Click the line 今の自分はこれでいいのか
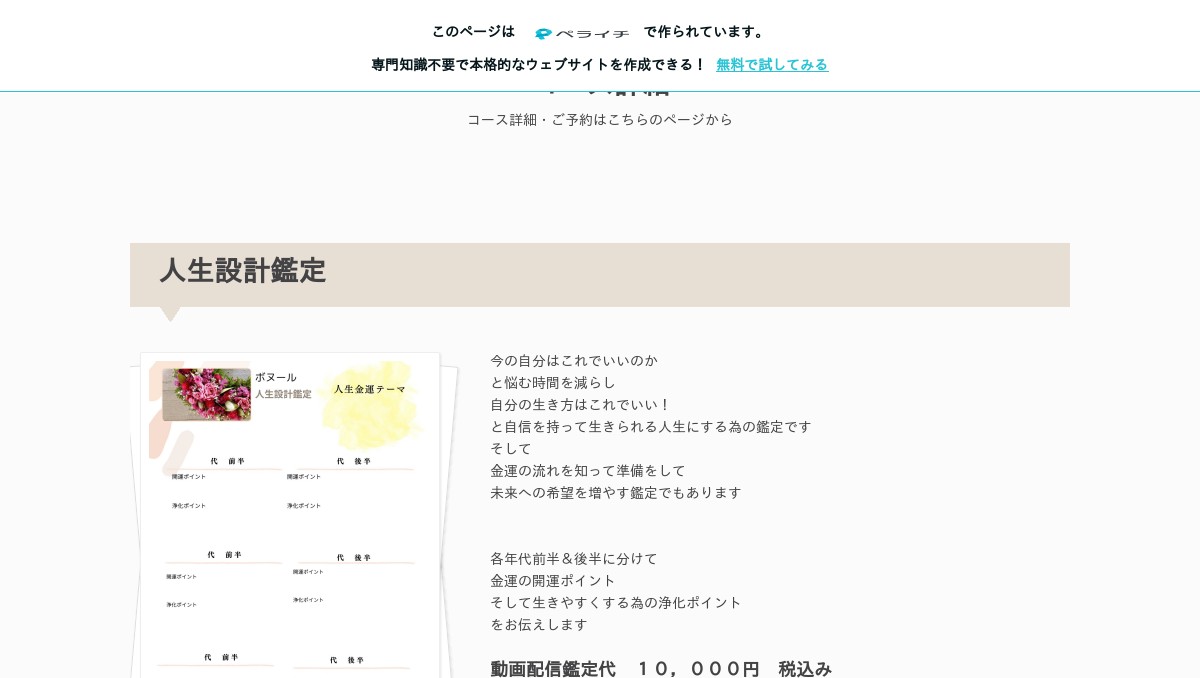This screenshot has width=1200, height=678. [x=574, y=360]
